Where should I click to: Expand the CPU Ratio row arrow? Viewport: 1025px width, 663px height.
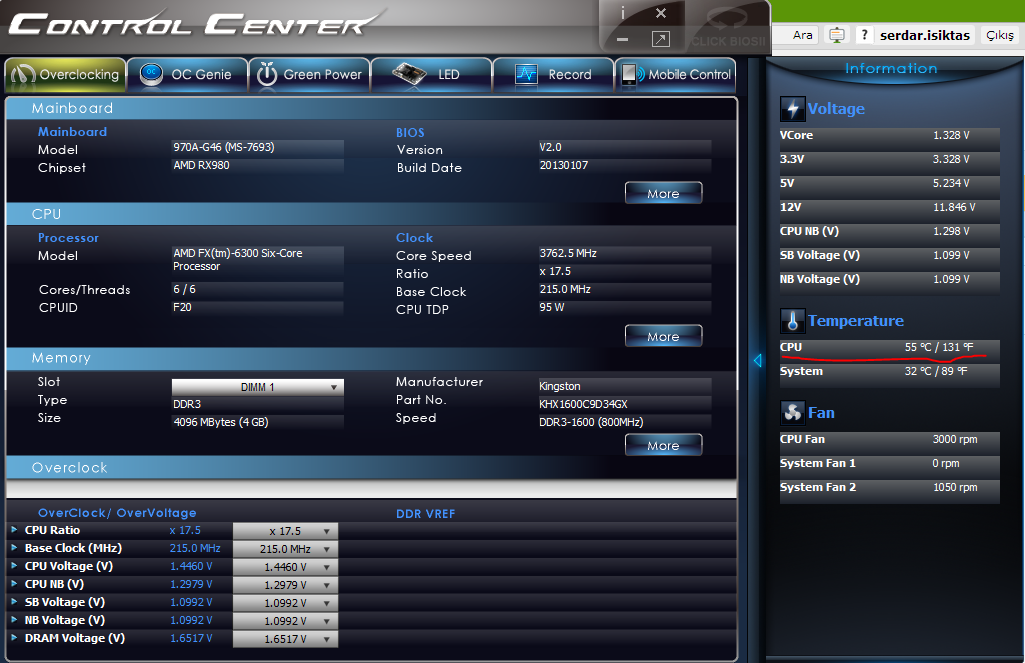14,530
